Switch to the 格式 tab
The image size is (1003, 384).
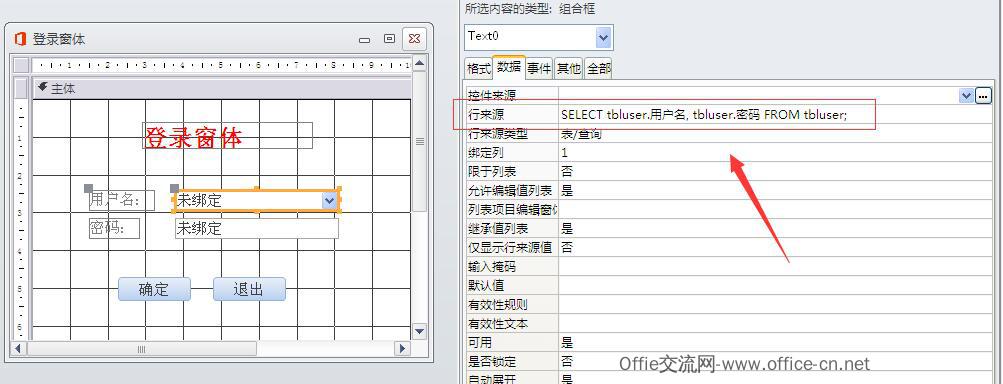[478, 68]
